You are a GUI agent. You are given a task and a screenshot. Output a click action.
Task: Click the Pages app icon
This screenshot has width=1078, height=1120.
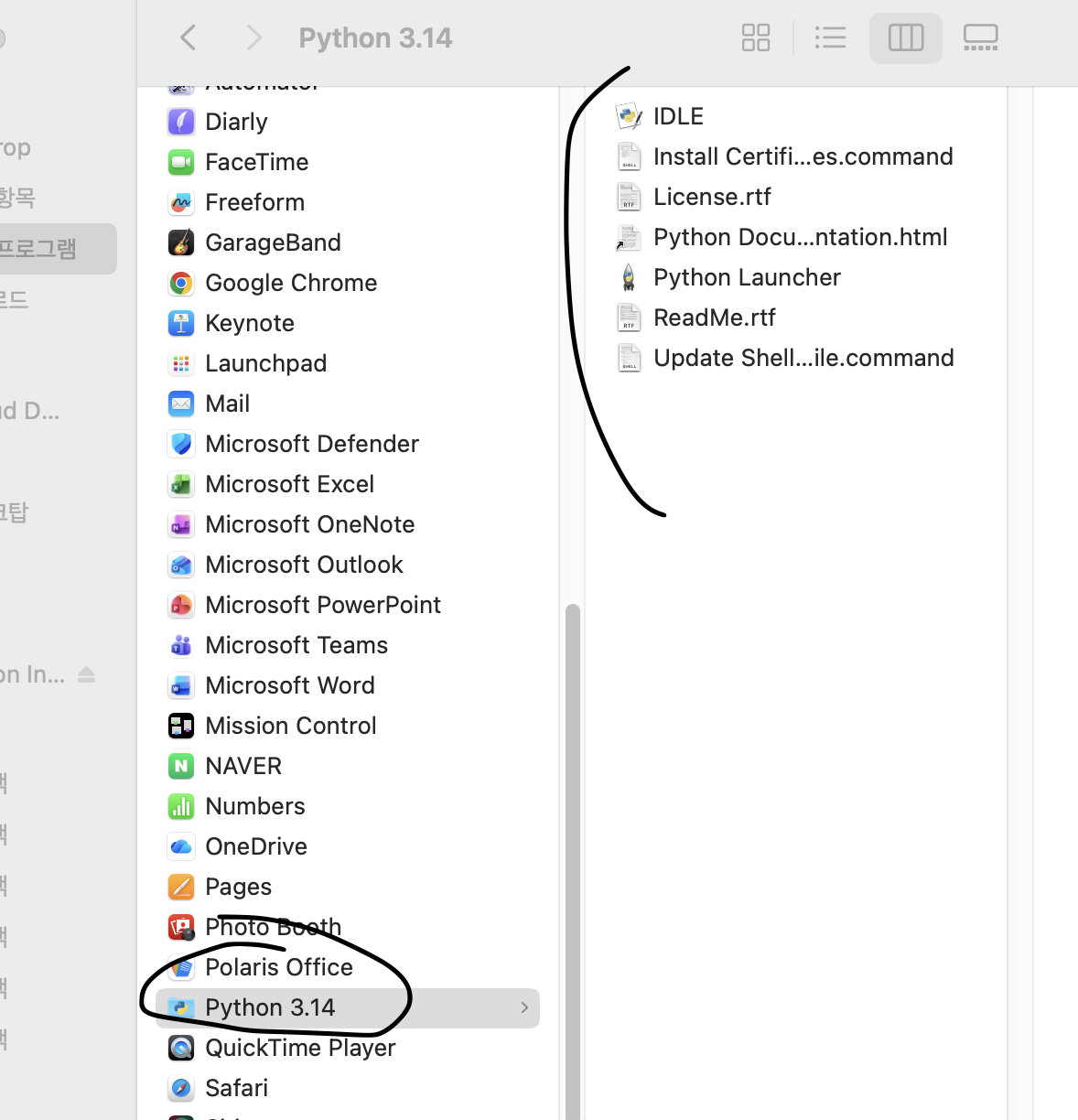point(181,887)
